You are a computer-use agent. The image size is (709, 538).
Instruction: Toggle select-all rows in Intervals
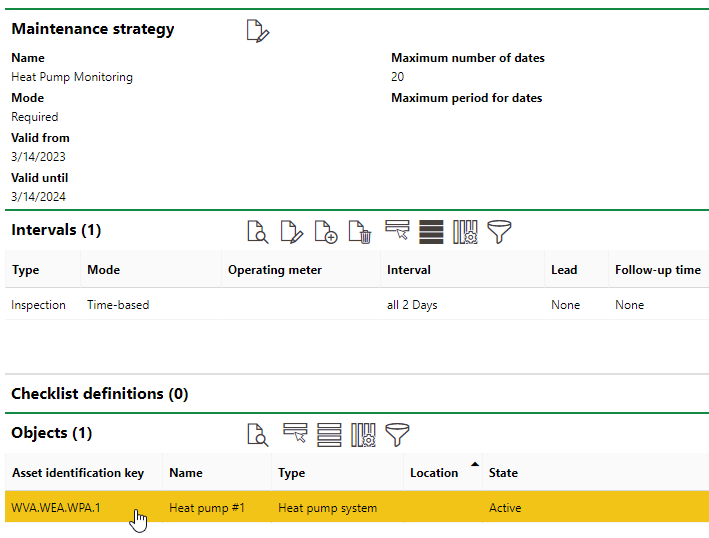pyautogui.click(x=431, y=232)
